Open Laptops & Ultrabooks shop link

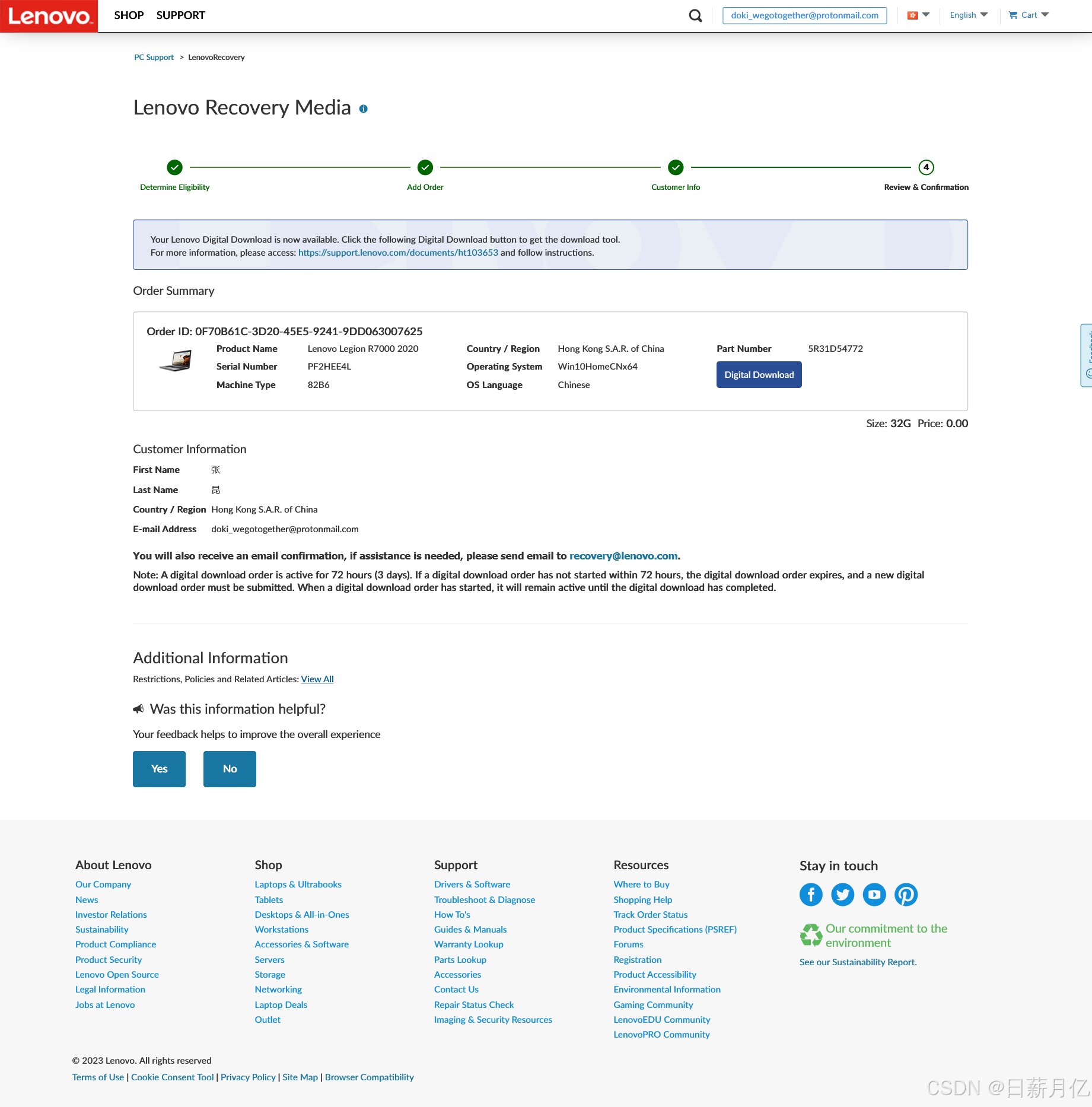click(x=298, y=885)
